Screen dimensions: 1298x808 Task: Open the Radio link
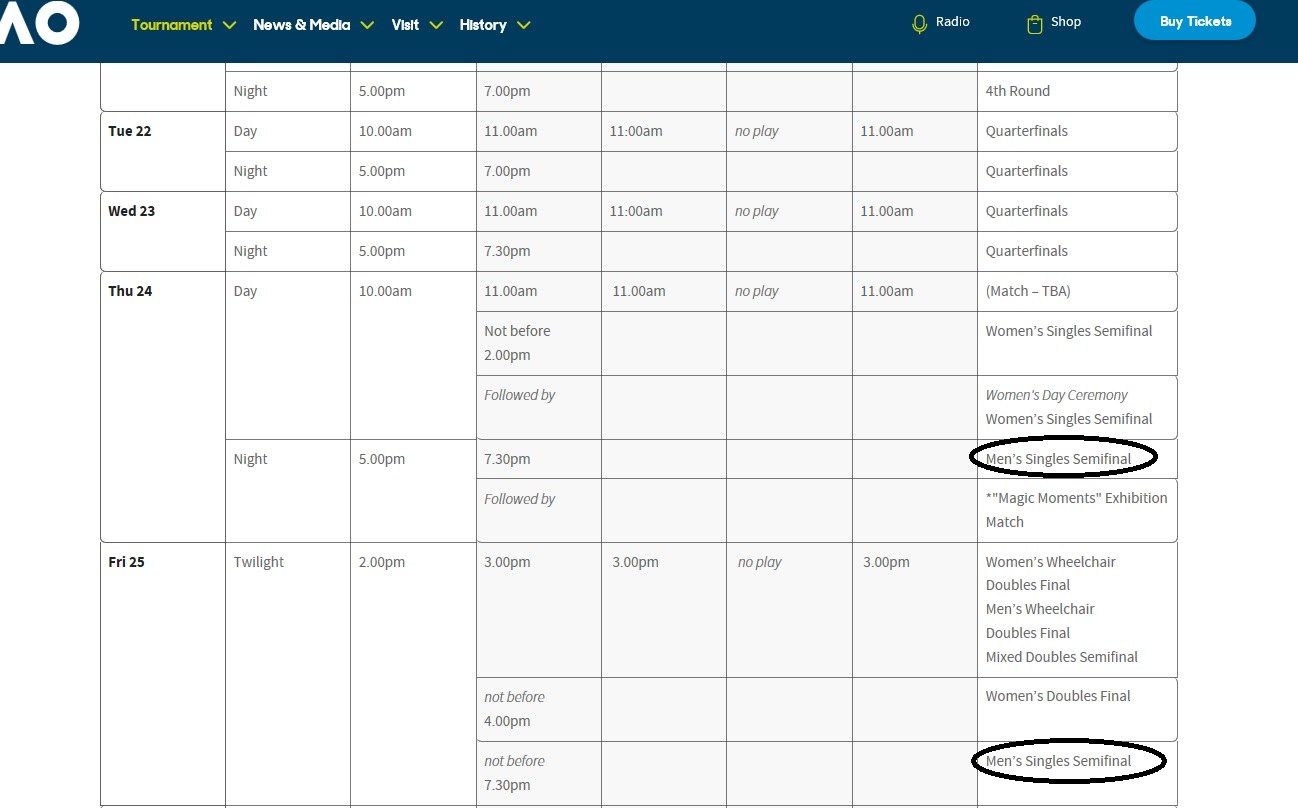952,22
